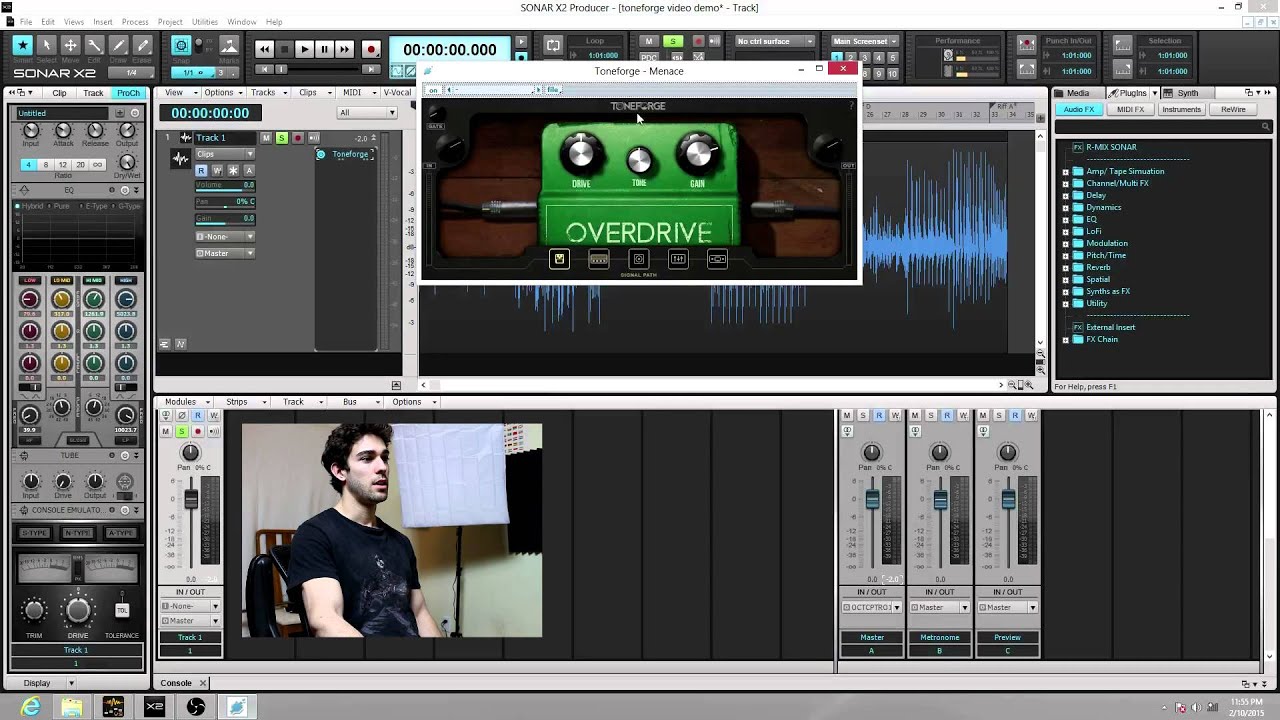Viewport: 1280px width, 720px height.
Task: Open the last signal path module in Toneforge
Action: coord(717,259)
